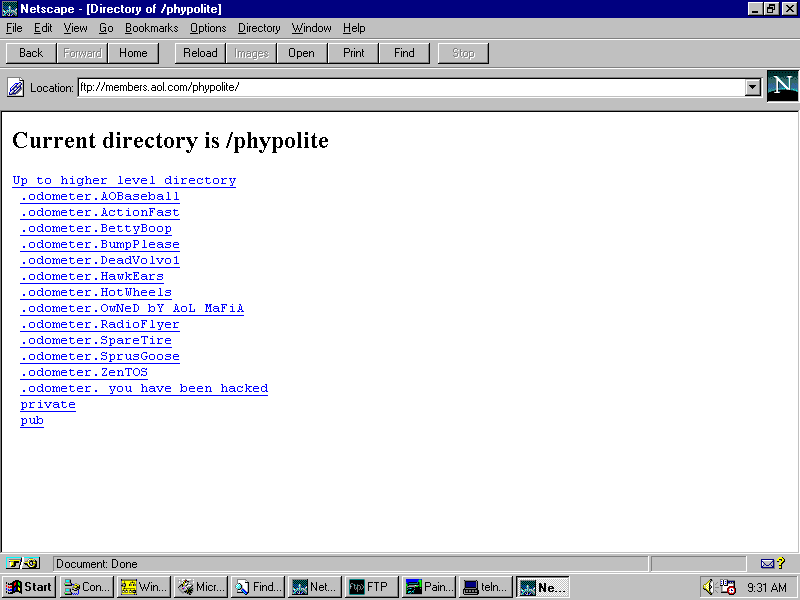Switch to the Micr... taskbar window
Viewport: 800px width, 600px height.
(201, 587)
